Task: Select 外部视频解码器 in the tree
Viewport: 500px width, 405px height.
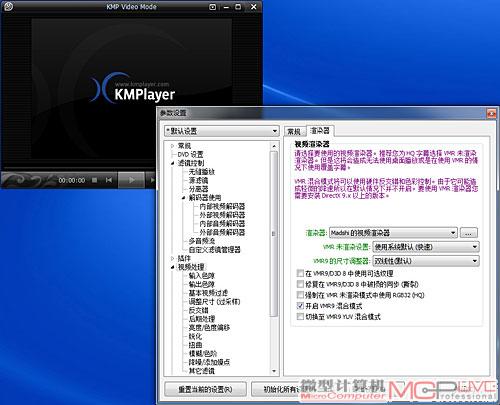Action: (222, 215)
